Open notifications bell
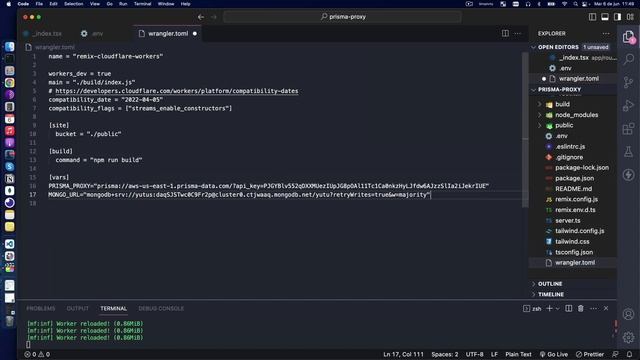Screen dimensions: 640x360 629,354
